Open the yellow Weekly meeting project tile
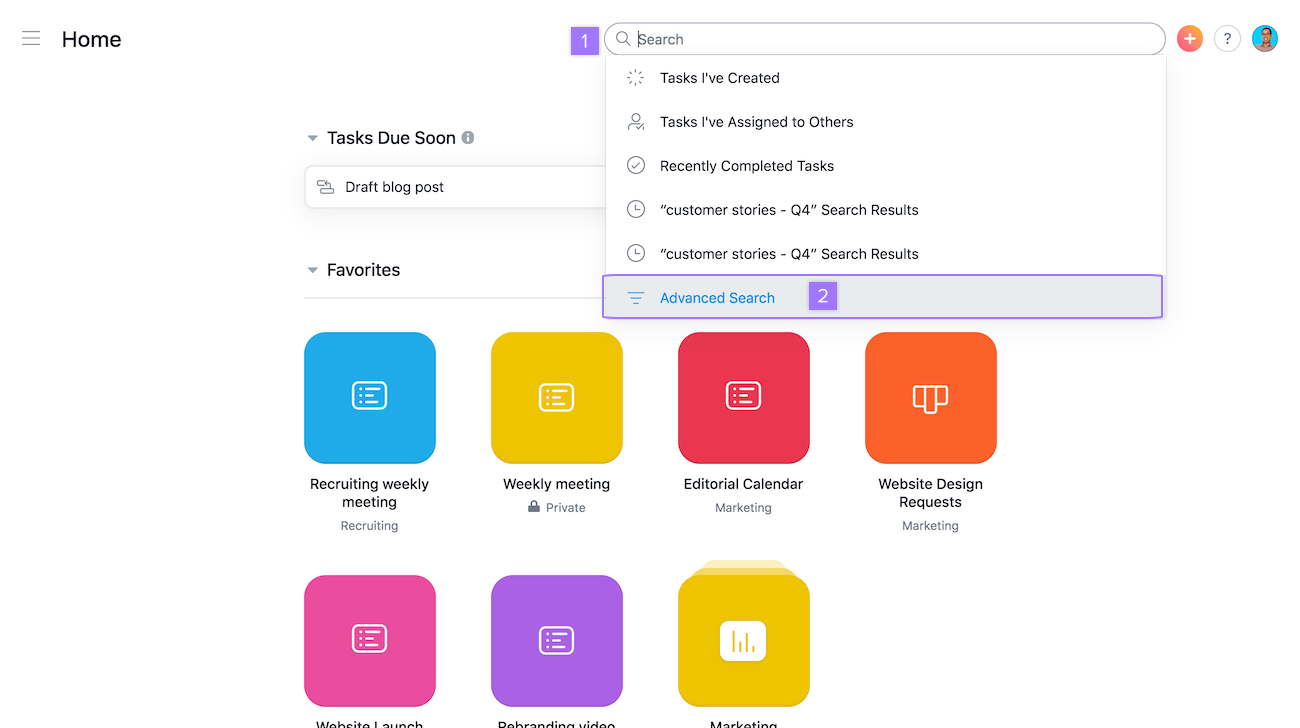The height and width of the screenshot is (728, 1300). coord(557,398)
